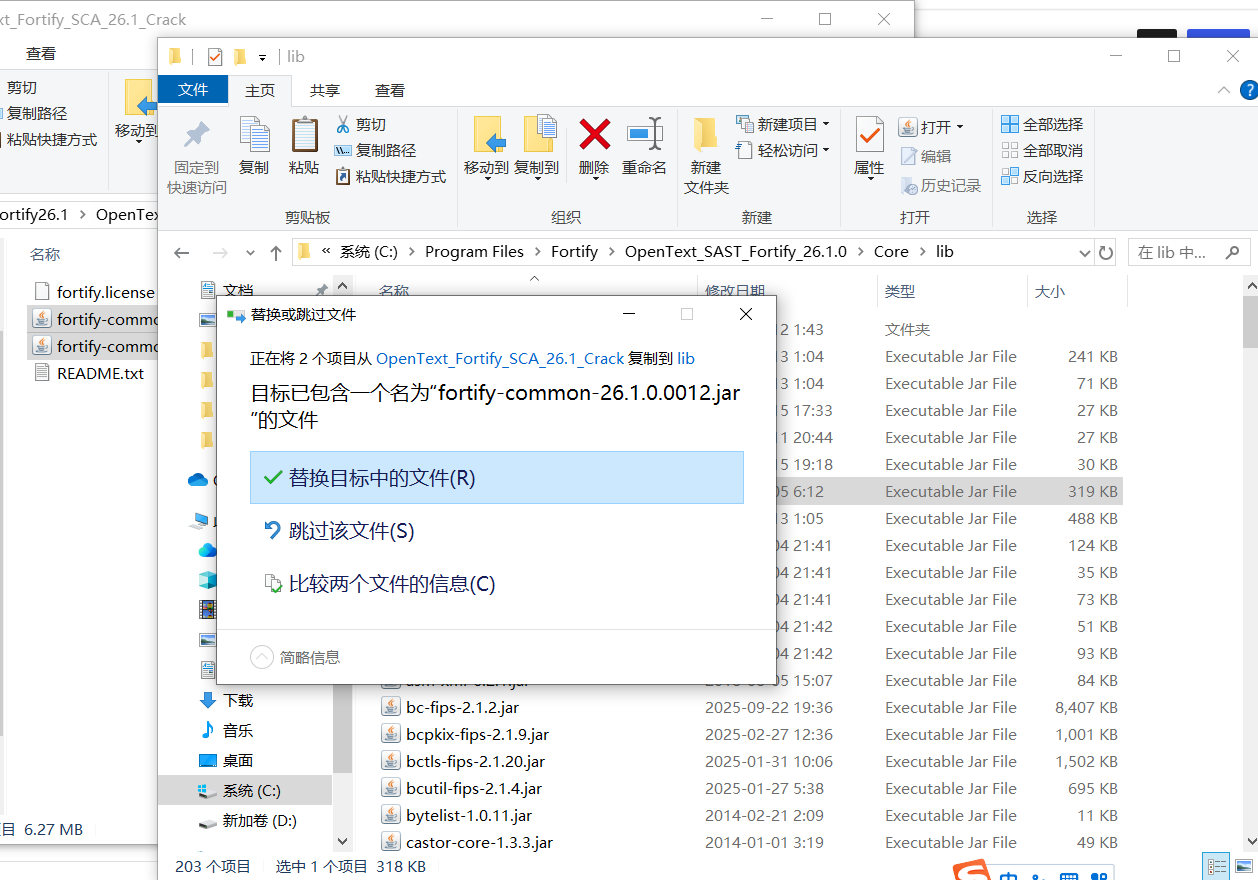The image size is (1258, 880).
Task: Click Copy path (复制路径) in lib window ribbon
Action: point(375,150)
